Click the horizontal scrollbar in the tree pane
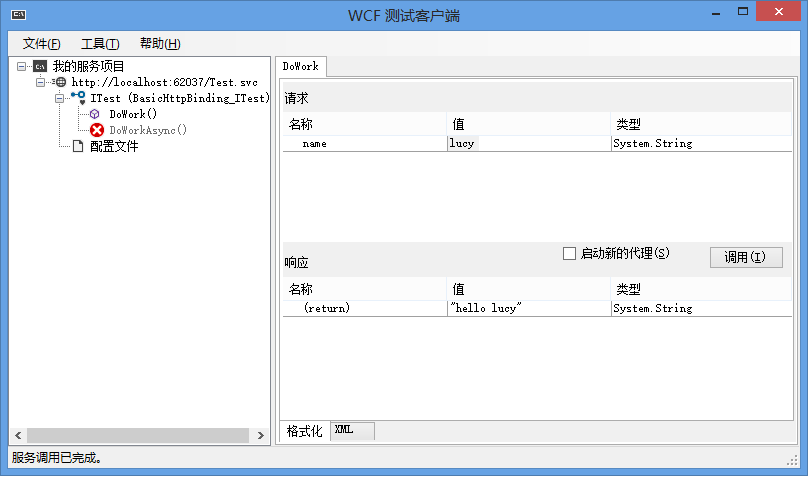The image size is (808, 478). (x=137, y=436)
